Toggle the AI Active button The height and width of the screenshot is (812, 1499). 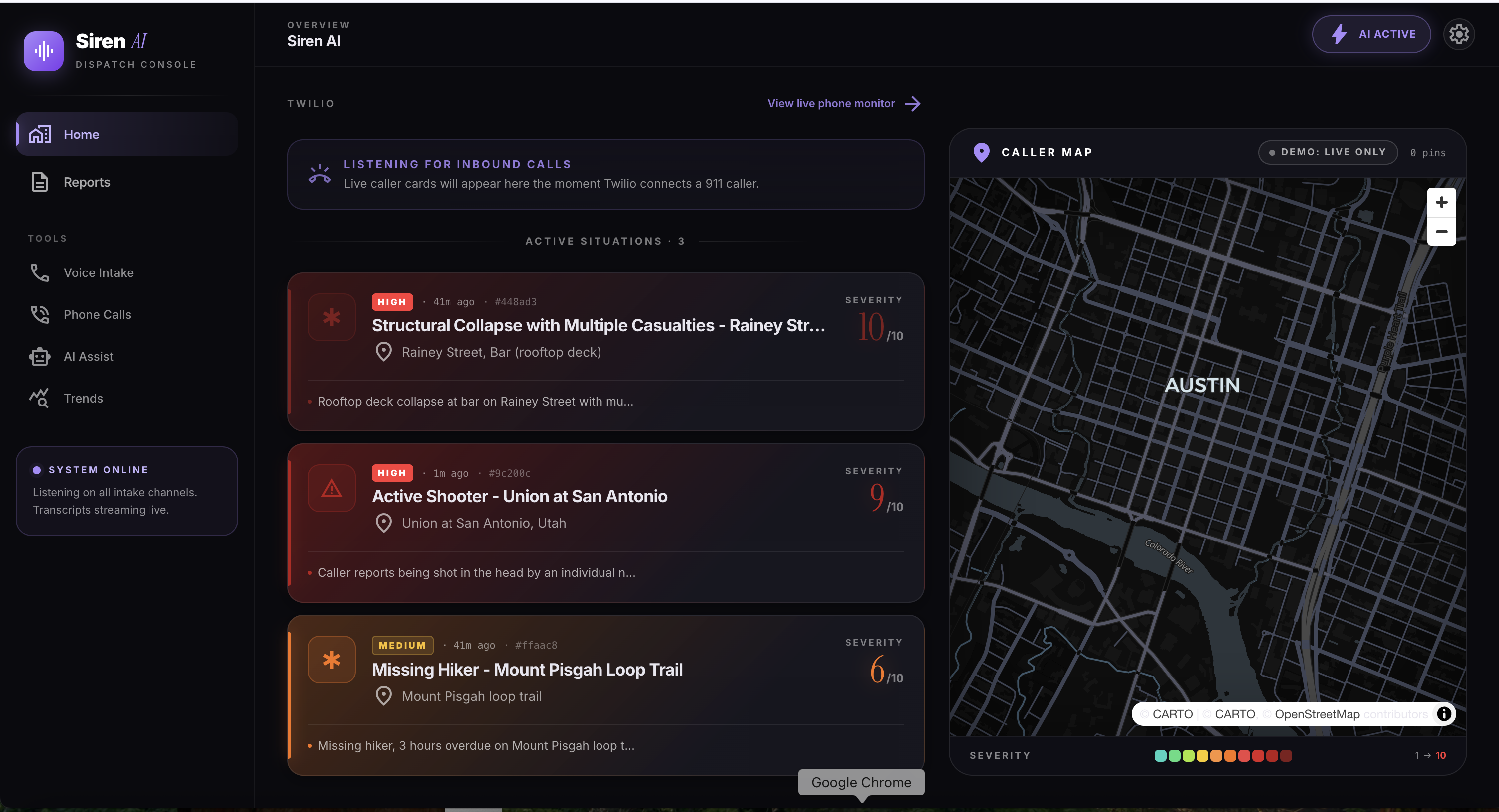[1371, 34]
